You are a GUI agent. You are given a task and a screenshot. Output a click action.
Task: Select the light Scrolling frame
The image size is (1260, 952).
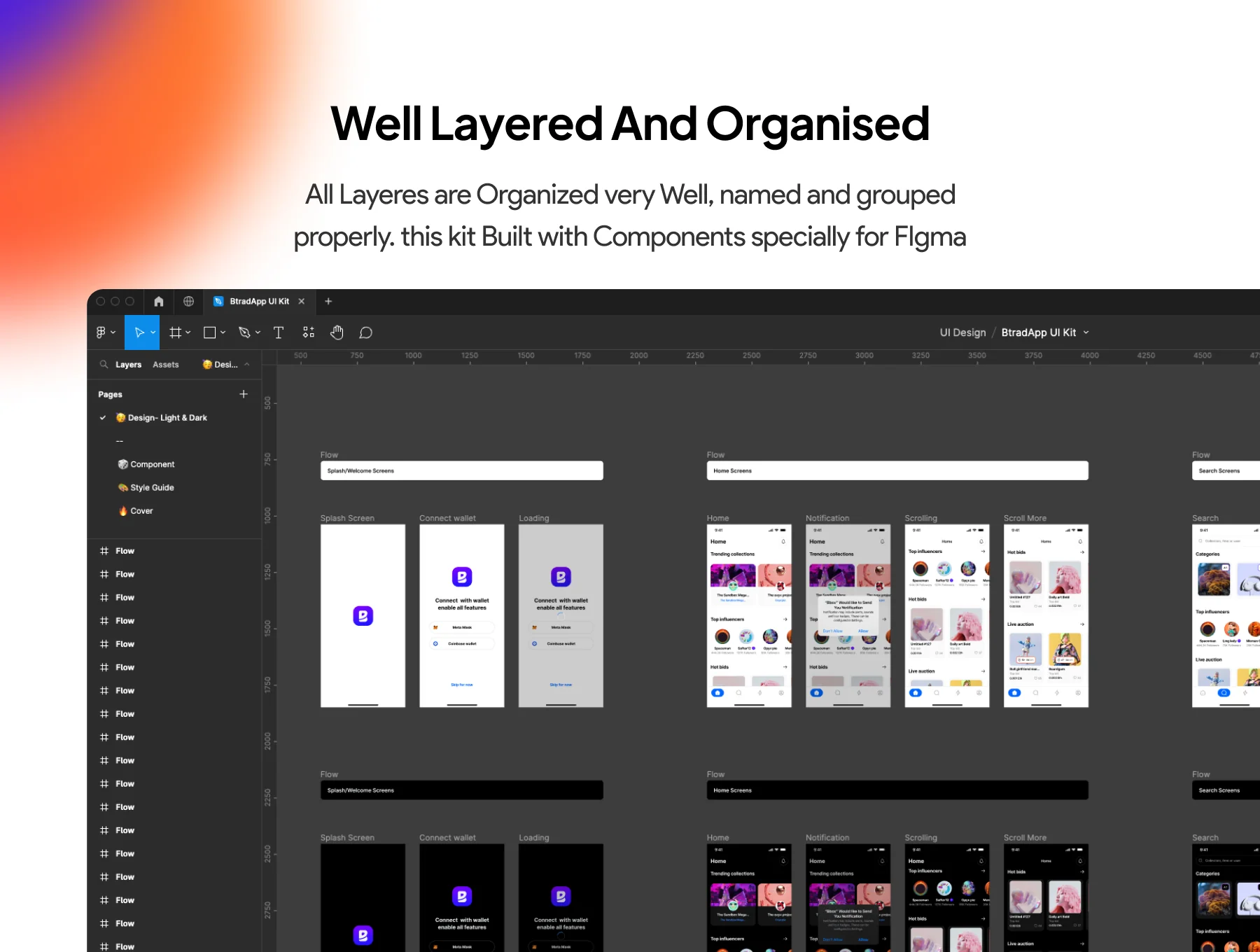click(947, 616)
